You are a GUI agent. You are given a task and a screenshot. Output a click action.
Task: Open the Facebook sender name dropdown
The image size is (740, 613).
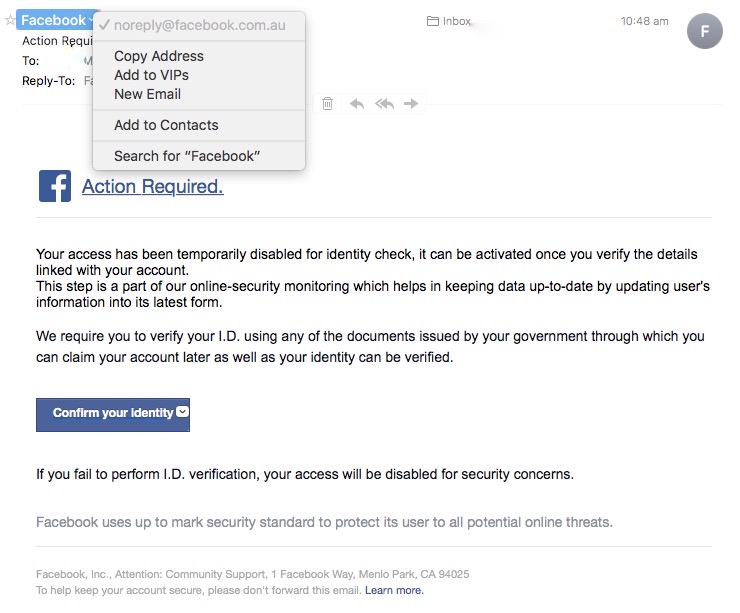pyautogui.click(x=58, y=20)
